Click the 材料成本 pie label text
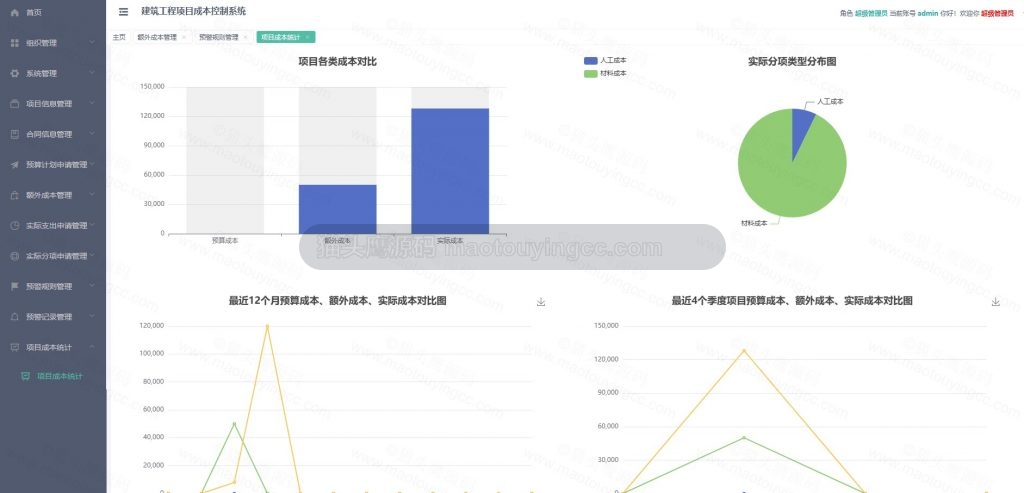Viewport: 1024px width, 493px height. pyautogui.click(x=754, y=223)
